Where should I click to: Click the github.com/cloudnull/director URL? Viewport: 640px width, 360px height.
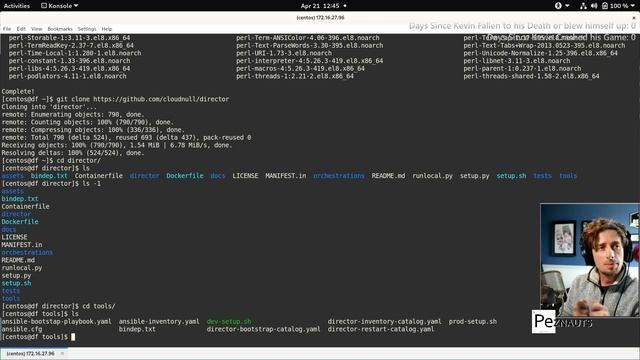161,99
